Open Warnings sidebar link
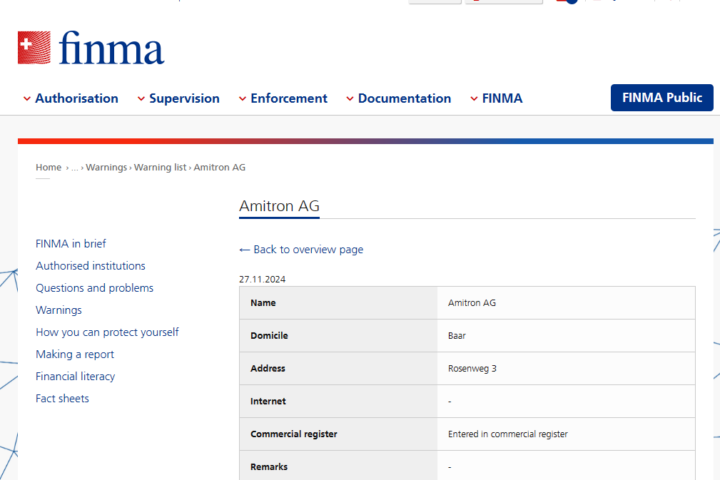This screenshot has height=480, width=720. tap(59, 310)
